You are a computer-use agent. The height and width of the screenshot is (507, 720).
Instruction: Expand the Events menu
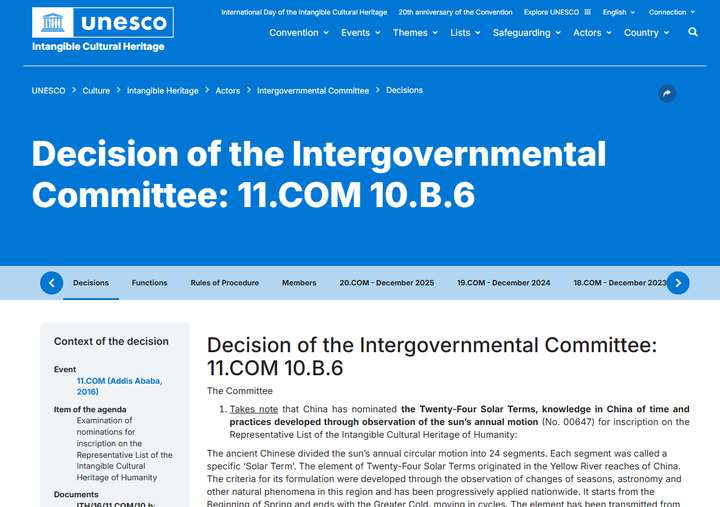(x=360, y=33)
